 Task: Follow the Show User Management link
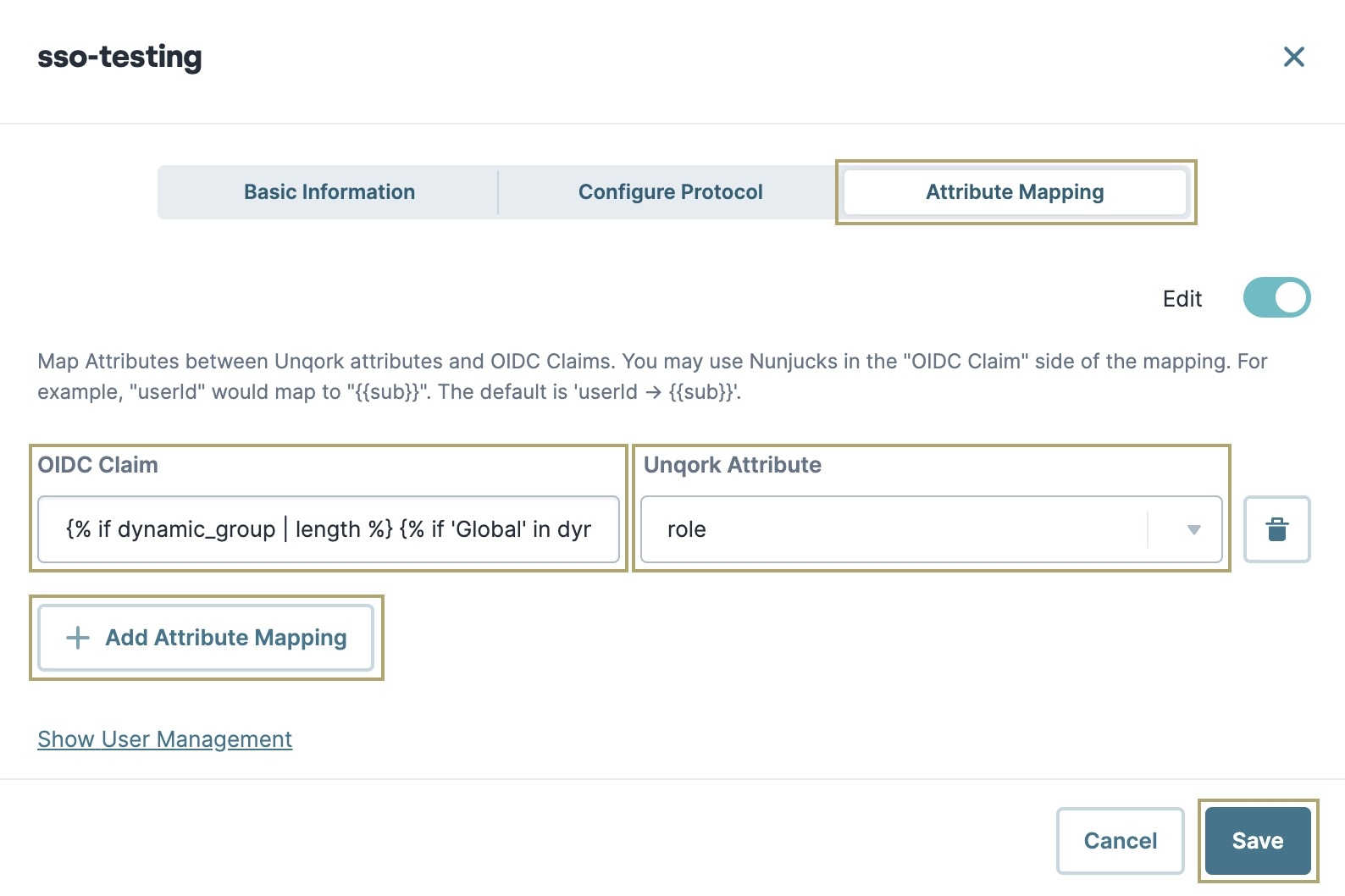click(164, 739)
